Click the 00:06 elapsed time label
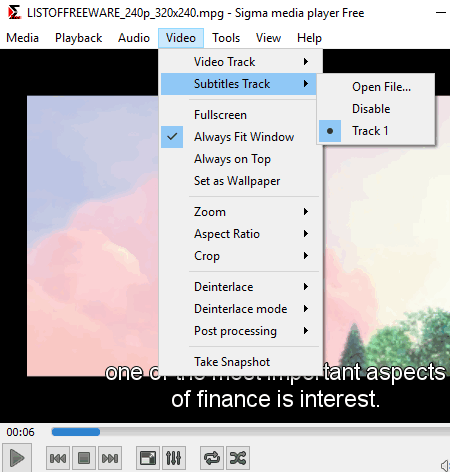 pyautogui.click(x=20, y=432)
